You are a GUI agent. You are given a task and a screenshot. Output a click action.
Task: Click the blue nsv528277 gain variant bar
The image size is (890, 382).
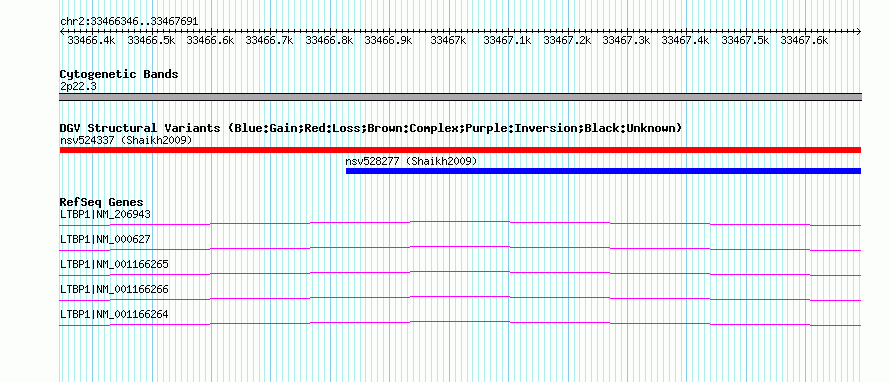tap(603, 171)
